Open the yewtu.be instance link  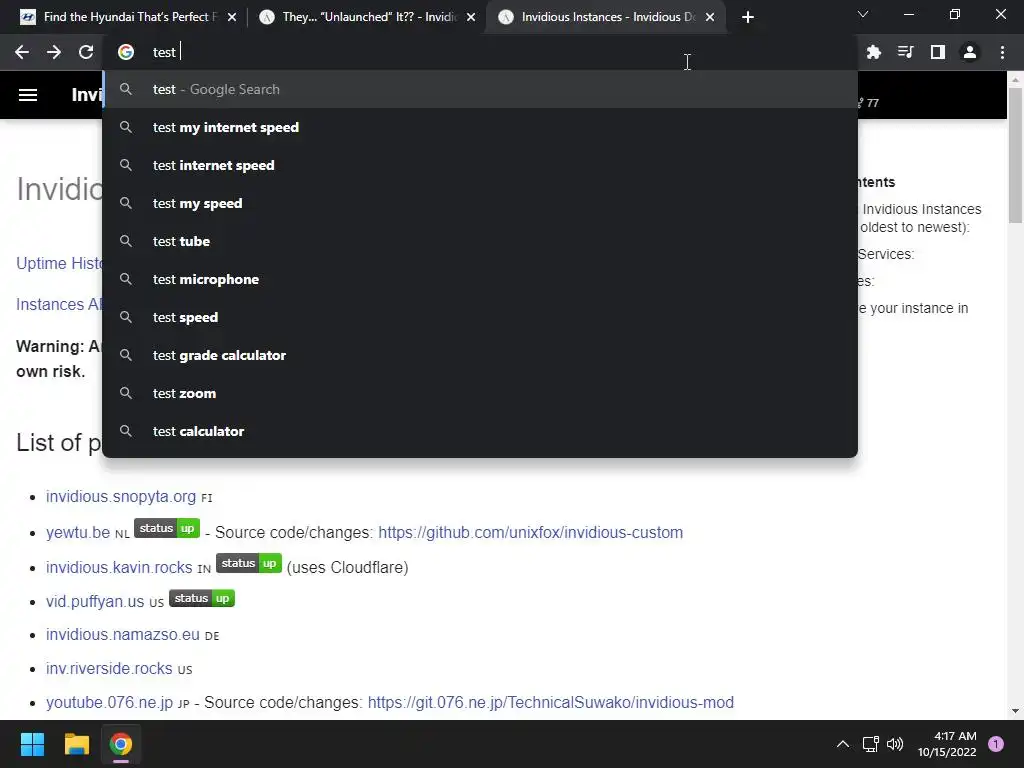78,532
